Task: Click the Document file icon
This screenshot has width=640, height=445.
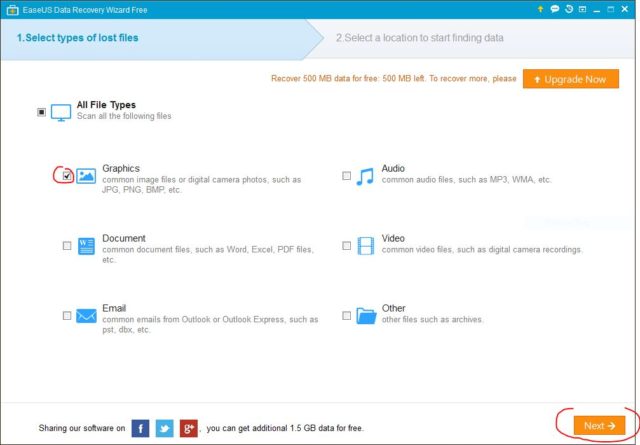Action: pos(86,246)
